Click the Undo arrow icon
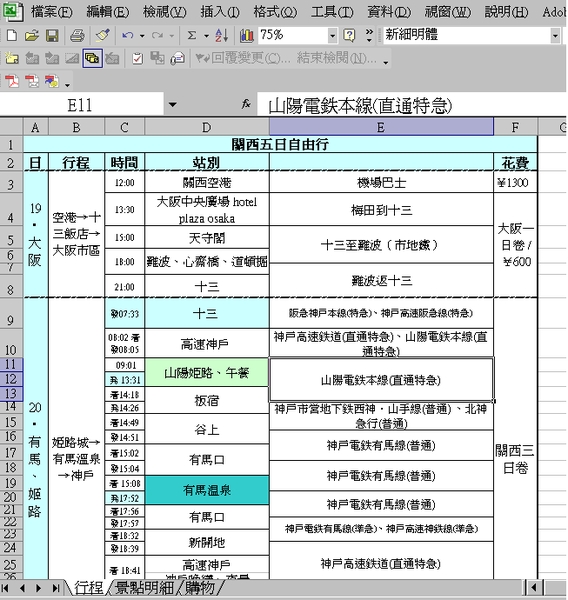Viewport: 568px width, 600px height. coord(128,36)
